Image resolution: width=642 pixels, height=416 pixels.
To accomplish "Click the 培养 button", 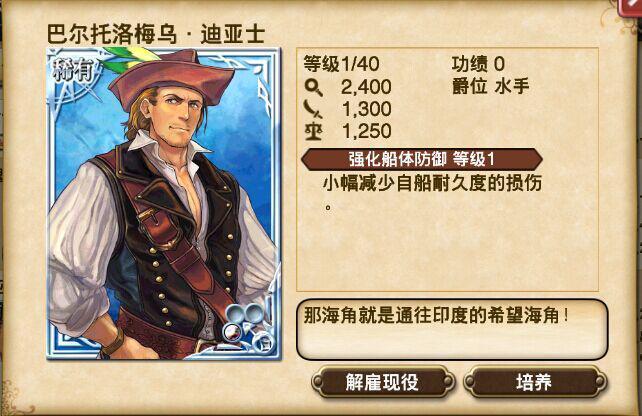I will click(535, 382).
